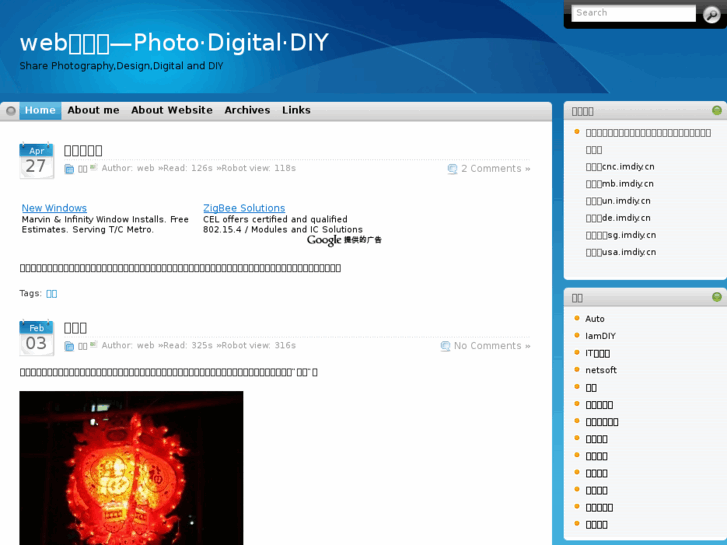Image resolution: width=727 pixels, height=545 pixels.
Task: Click 'Author: web' text in Apr 27 post
Action: tap(128, 168)
